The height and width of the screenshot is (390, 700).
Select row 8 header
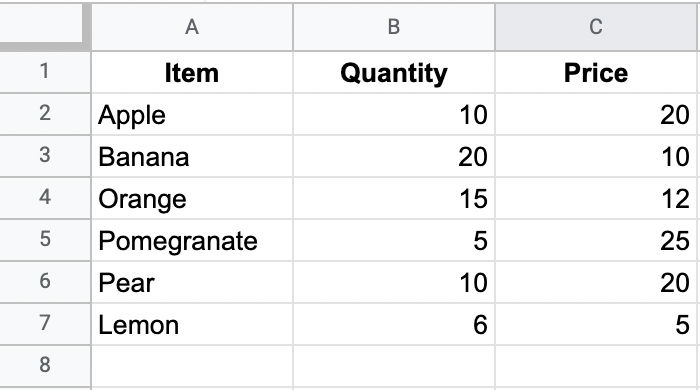point(45,365)
